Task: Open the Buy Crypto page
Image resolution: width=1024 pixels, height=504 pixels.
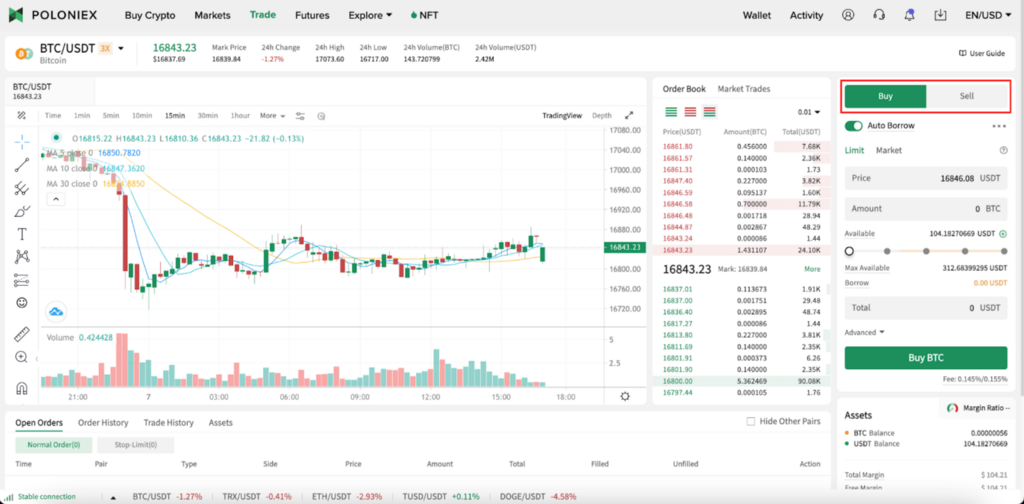Action: tap(150, 15)
